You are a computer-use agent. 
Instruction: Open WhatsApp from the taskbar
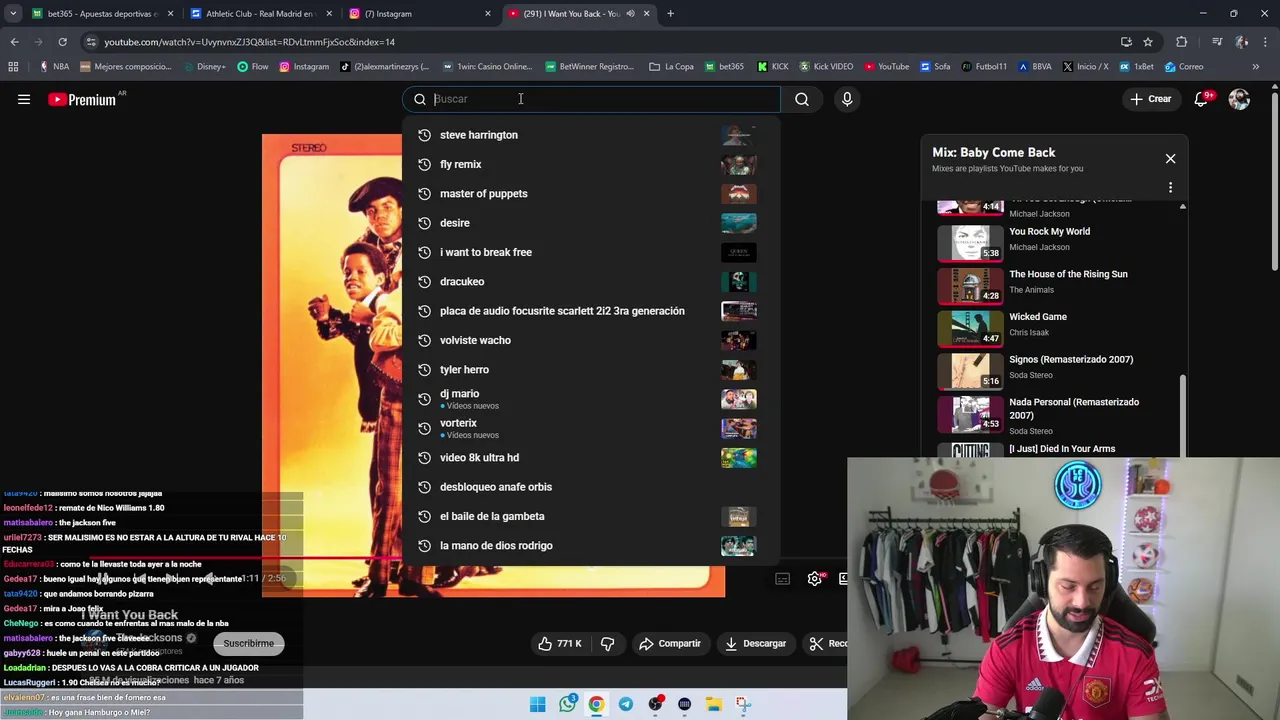[x=567, y=705]
